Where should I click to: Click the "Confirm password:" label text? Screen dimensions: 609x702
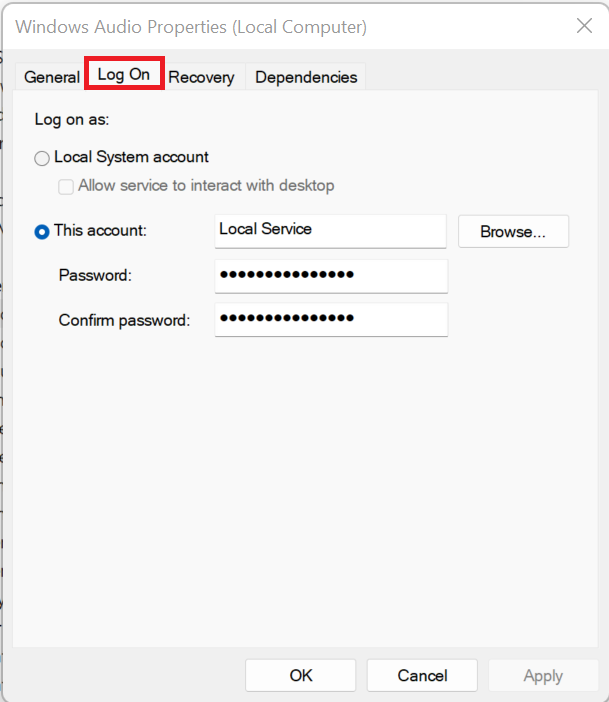124,320
